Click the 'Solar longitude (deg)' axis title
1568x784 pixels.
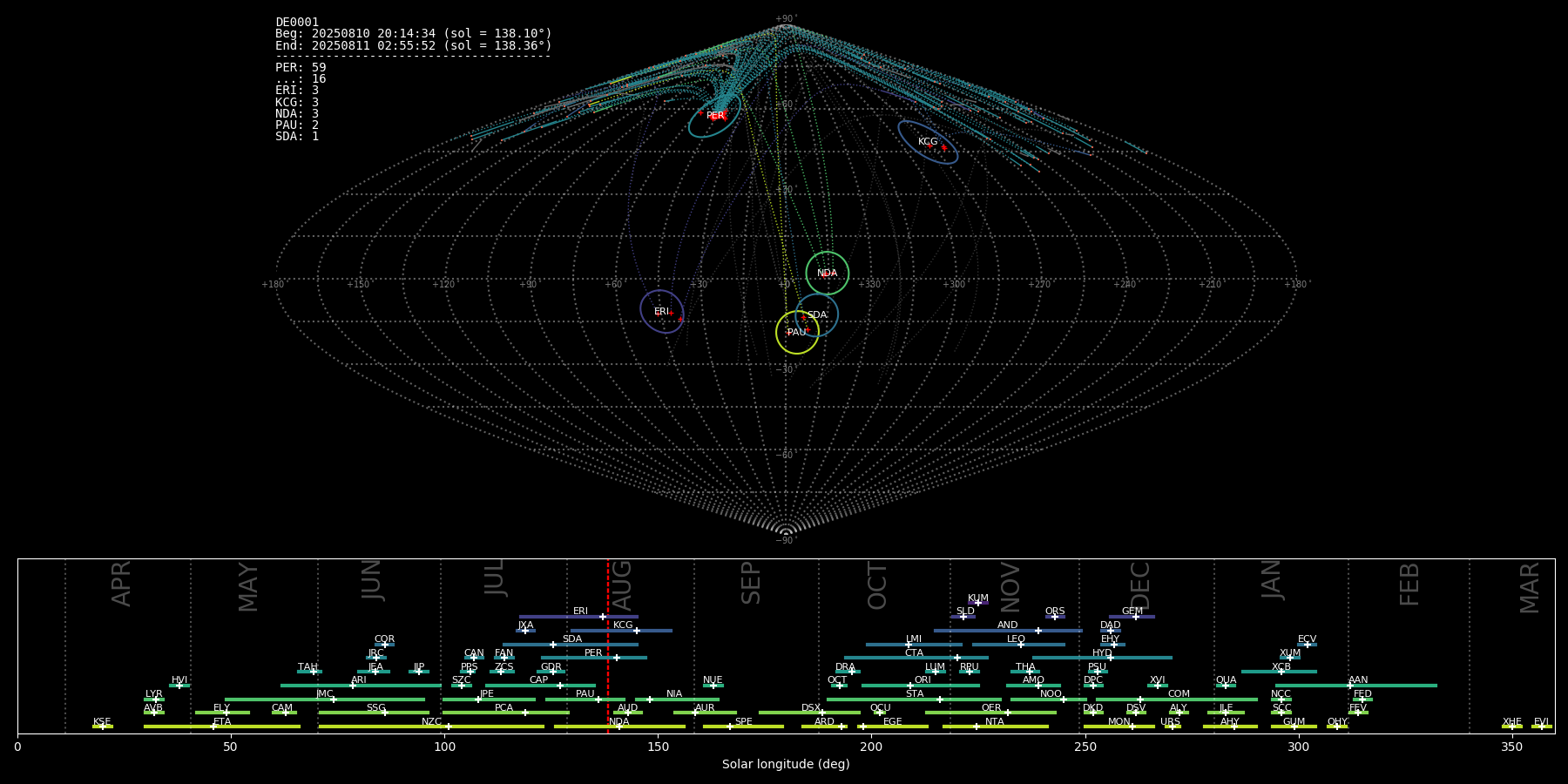pyautogui.click(x=786, y=764)
